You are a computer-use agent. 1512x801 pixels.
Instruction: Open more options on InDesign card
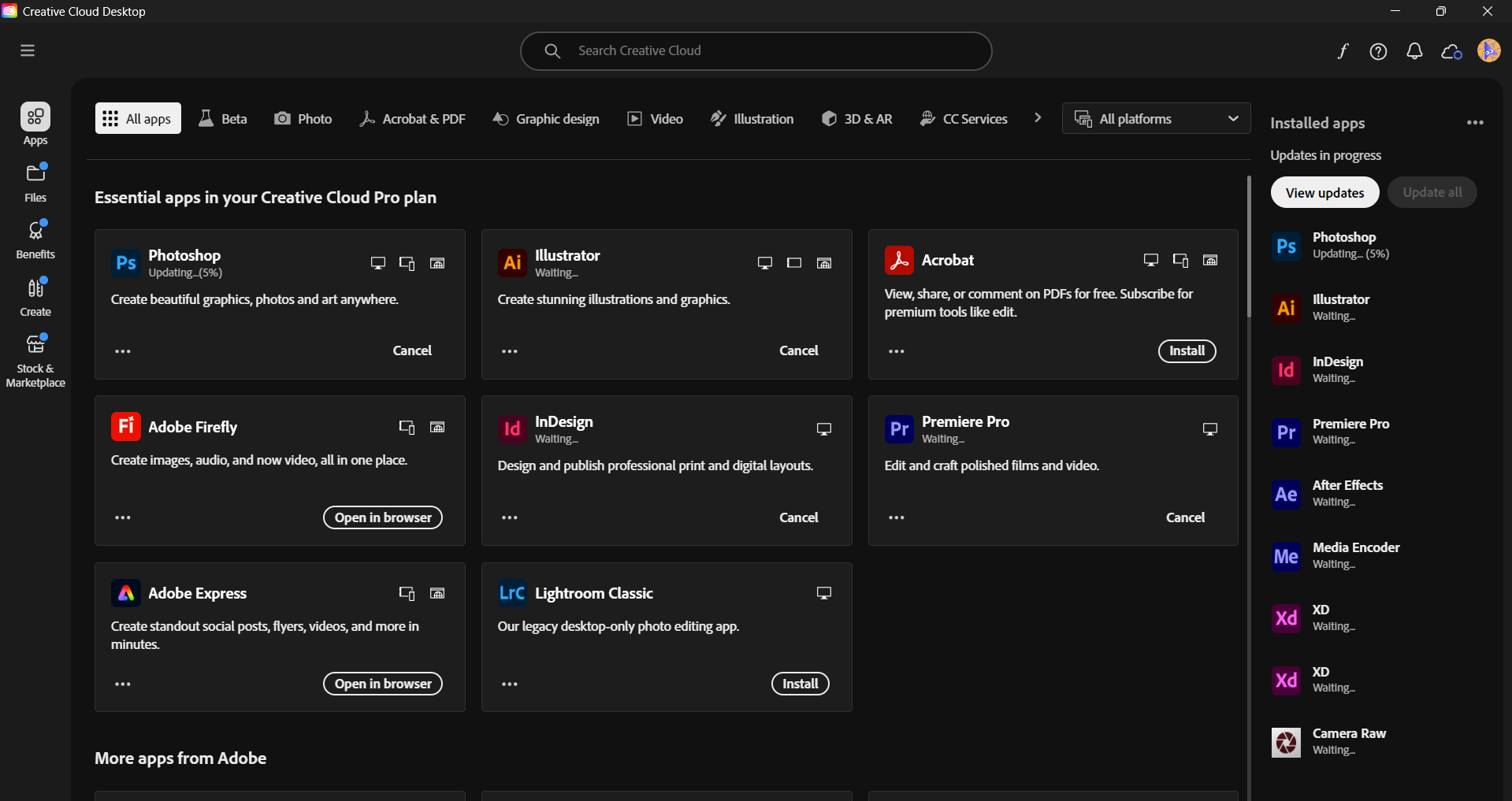pyautogui.click(x=510, y=517)
